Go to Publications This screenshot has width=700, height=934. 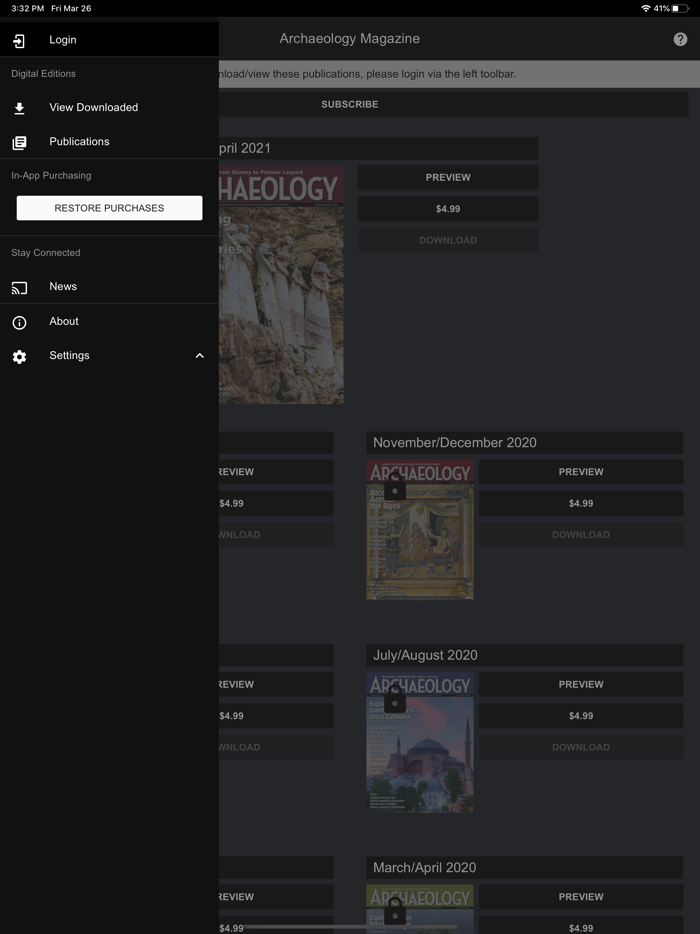coord(109,142)
